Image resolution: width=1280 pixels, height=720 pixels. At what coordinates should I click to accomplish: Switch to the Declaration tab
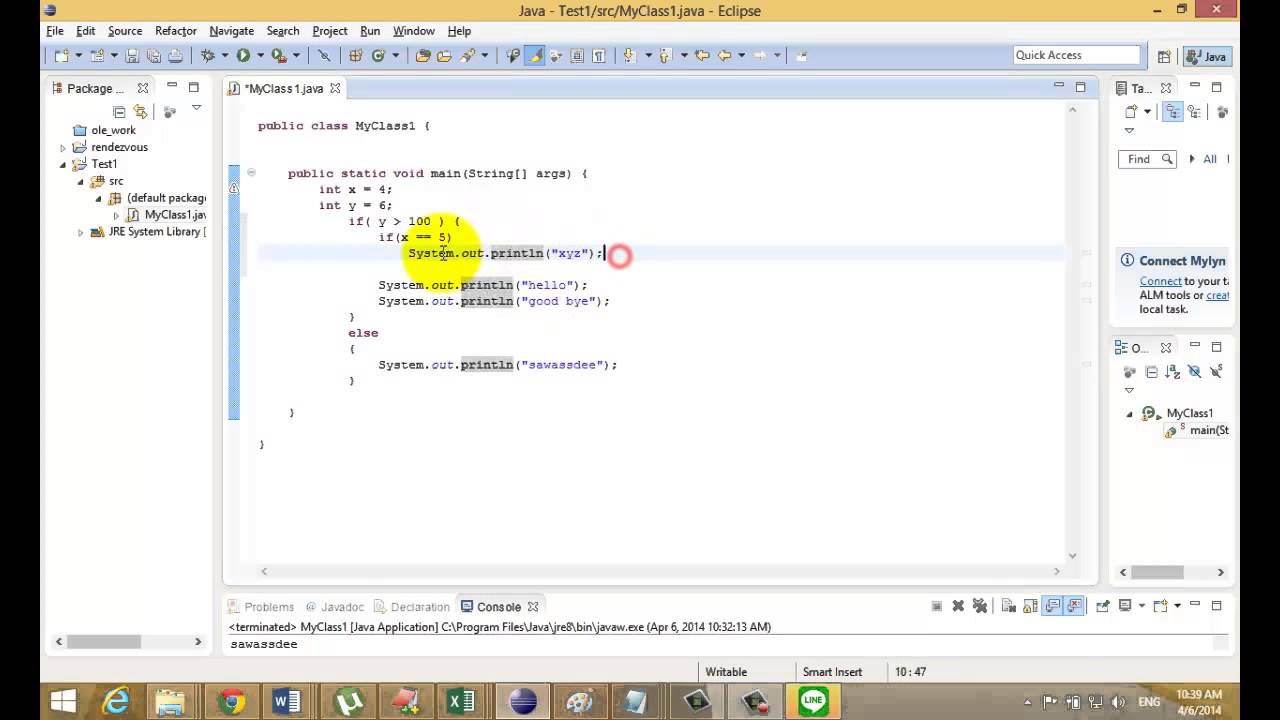click(x=412, y=606)
